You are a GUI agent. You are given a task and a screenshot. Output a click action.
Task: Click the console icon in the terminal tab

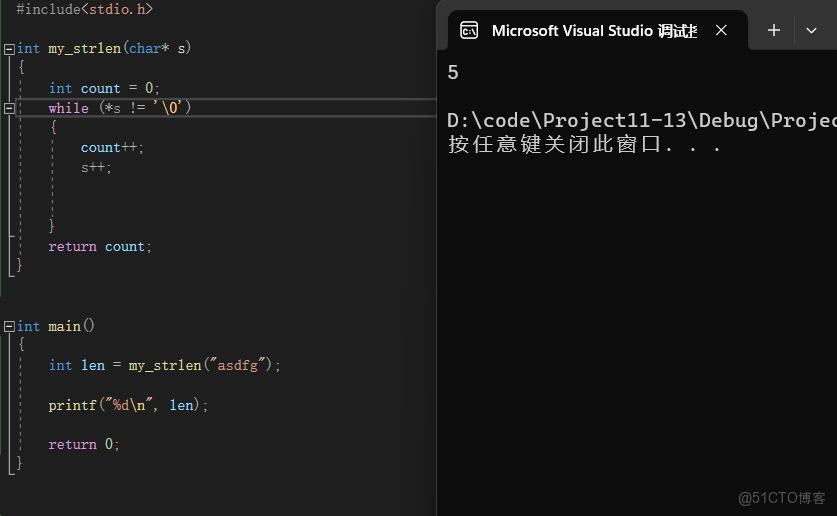[x=469, y=31]
